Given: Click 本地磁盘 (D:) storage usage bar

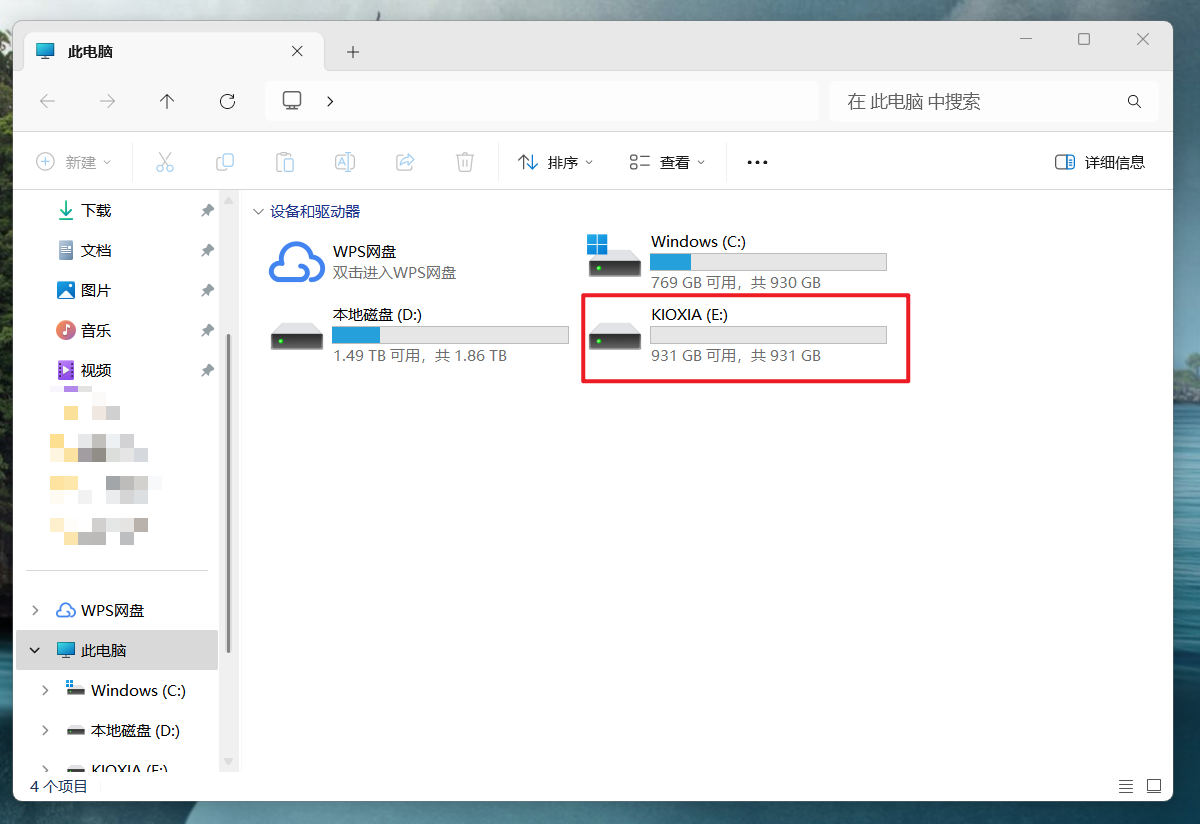Looking at the screenshot, I should tap(450, 335).
